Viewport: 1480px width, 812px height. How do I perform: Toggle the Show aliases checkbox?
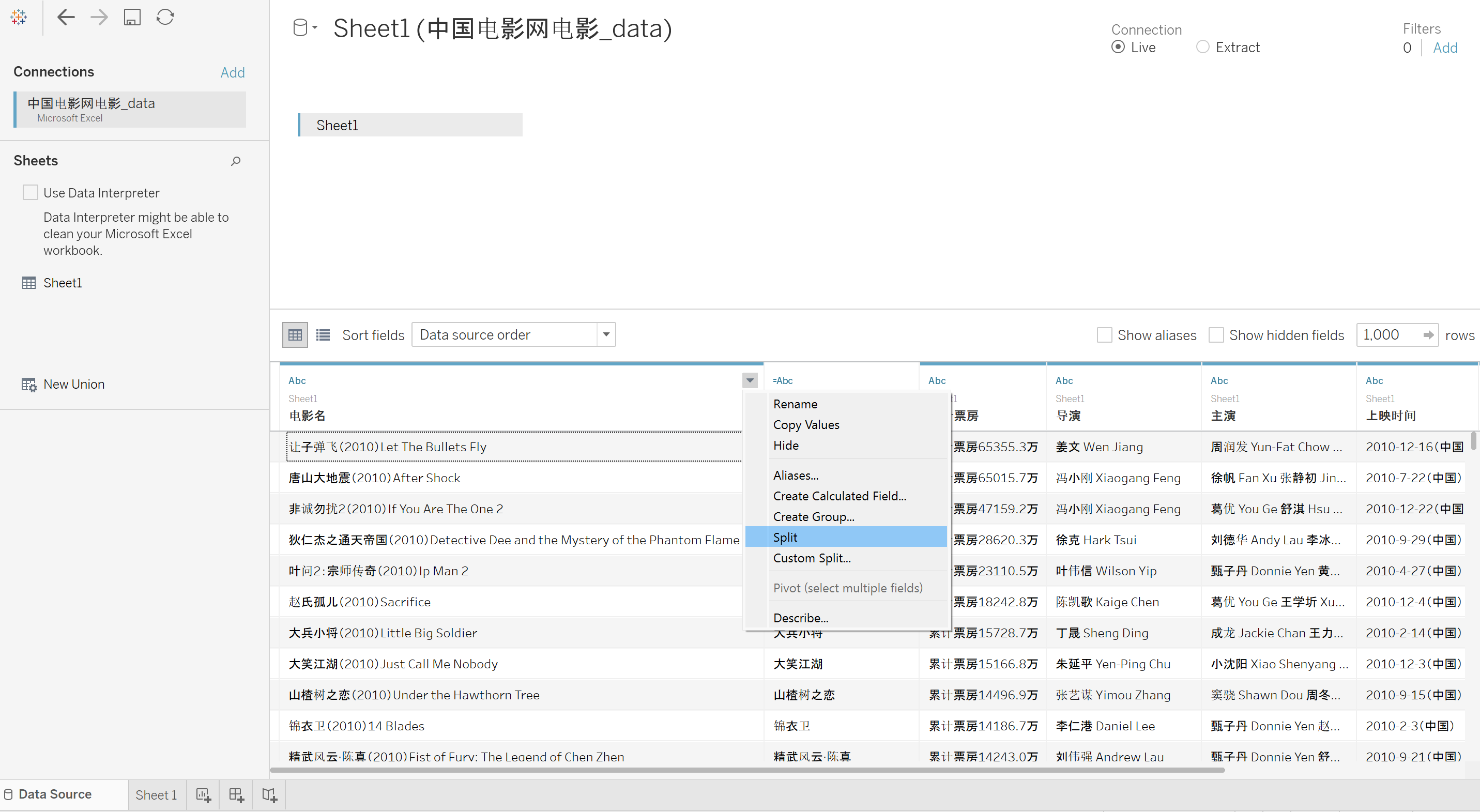(x=1104, y=335)
